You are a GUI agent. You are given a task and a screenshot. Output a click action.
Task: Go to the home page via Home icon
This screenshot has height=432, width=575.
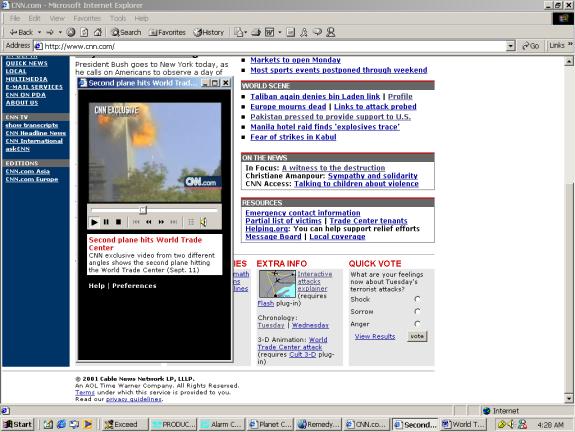coord(98,32)
